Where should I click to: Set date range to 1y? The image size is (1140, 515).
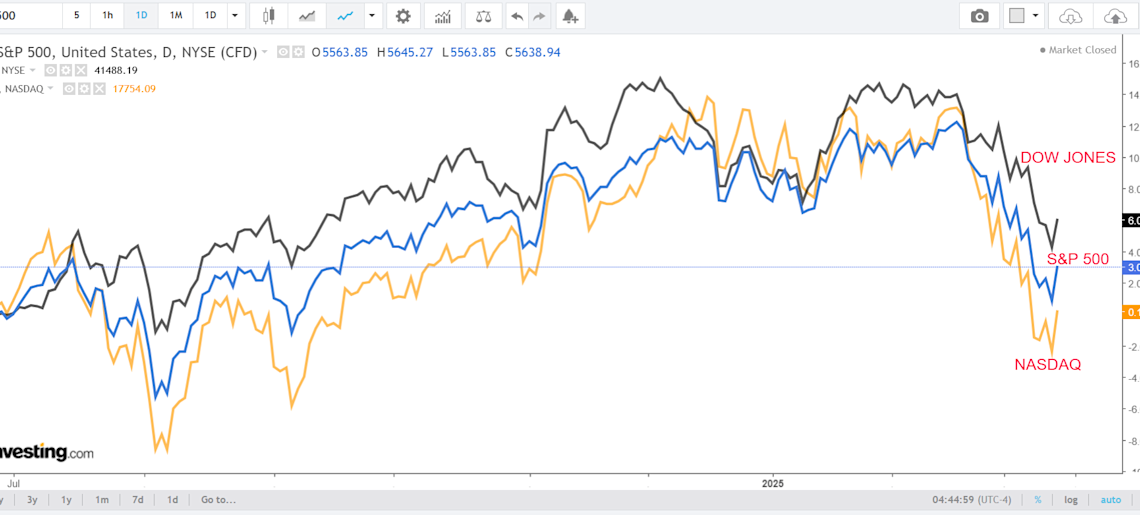tap(66, 500)
